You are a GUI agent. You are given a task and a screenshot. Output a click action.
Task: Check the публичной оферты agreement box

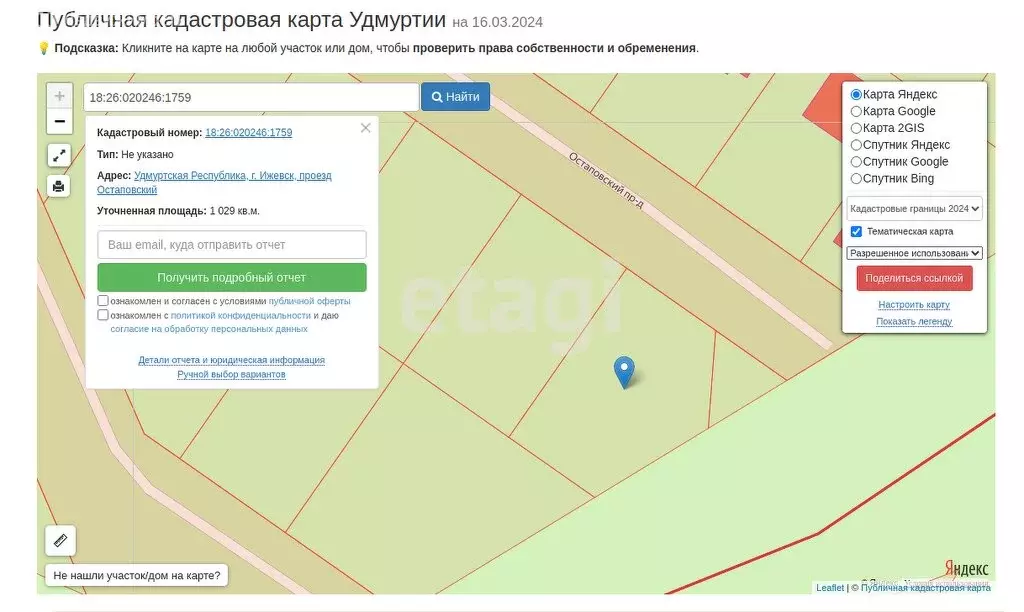(103, 300)
